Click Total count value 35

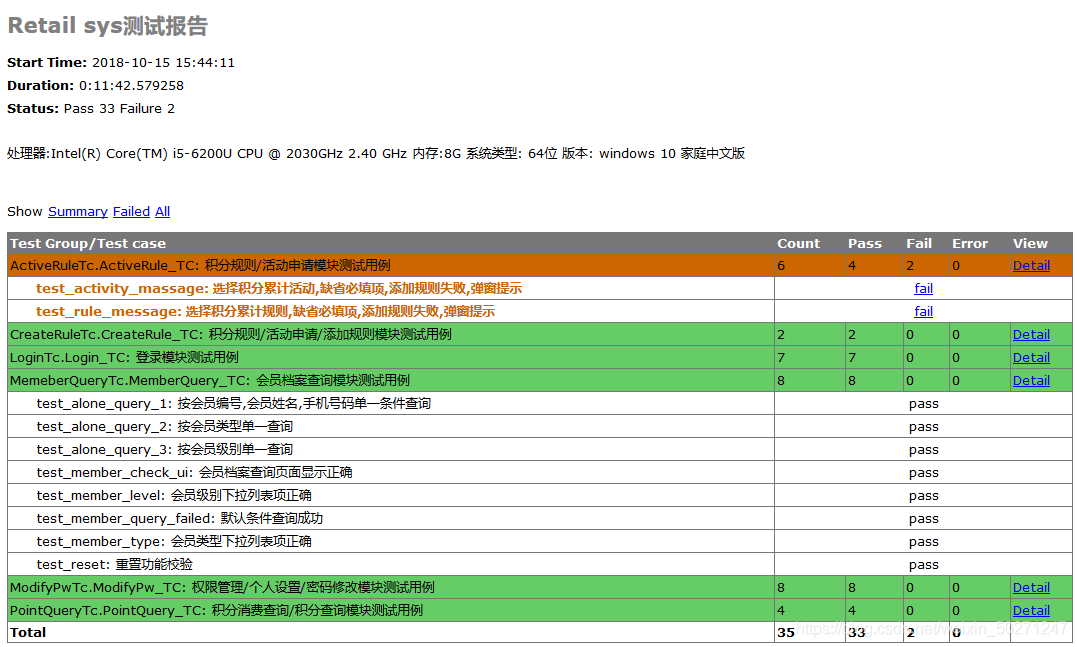786,633
